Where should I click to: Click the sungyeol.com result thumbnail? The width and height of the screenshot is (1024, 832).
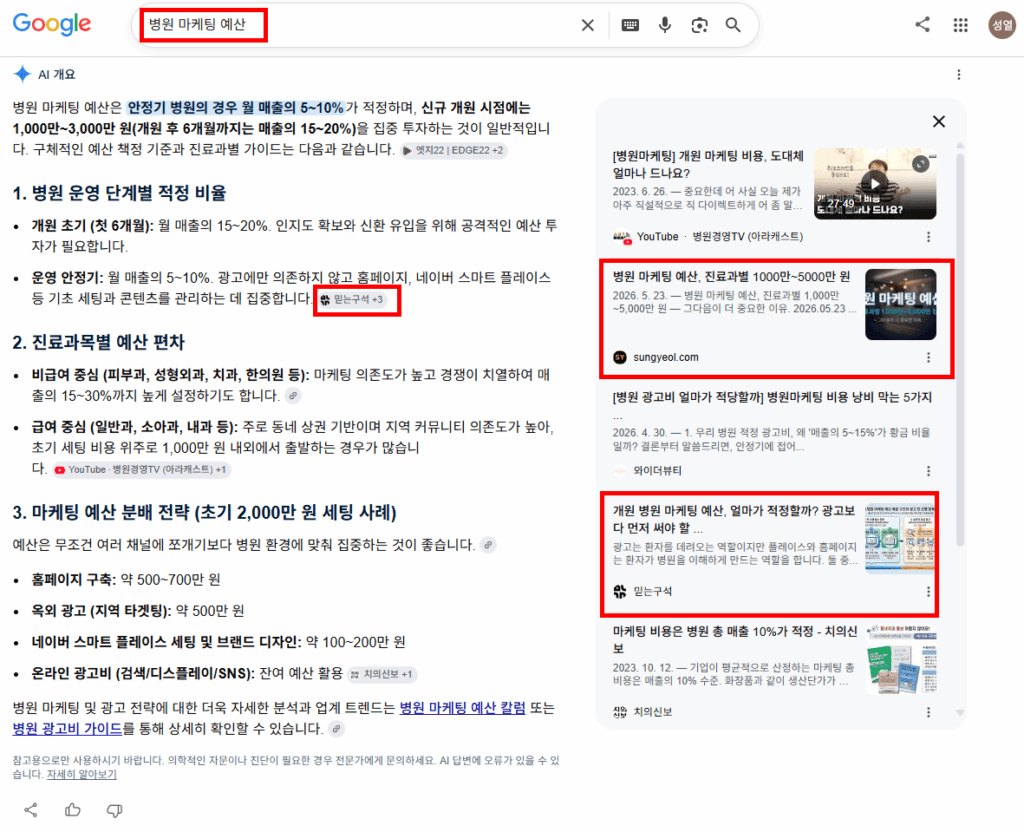901,304
